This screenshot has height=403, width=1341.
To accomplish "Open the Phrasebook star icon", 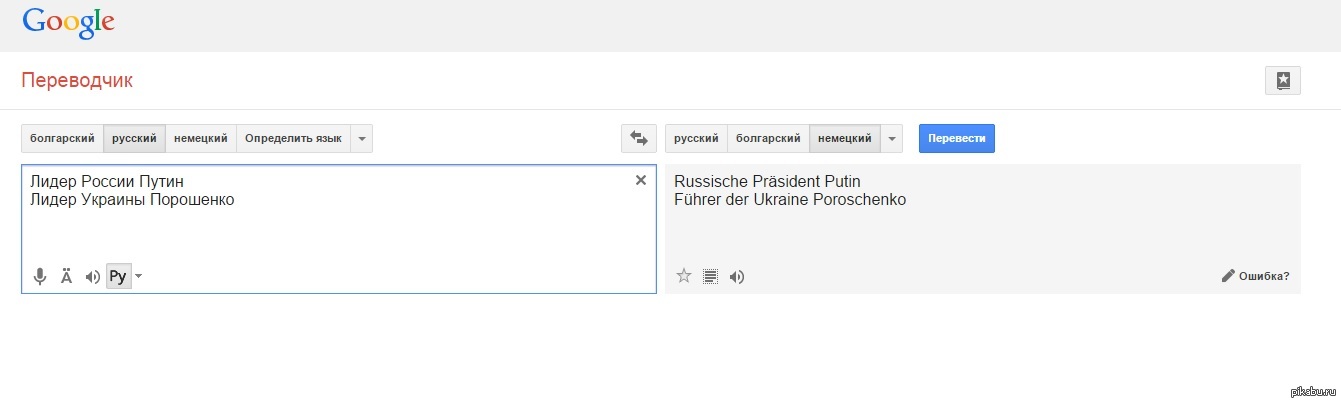I will click(1282, 81).
